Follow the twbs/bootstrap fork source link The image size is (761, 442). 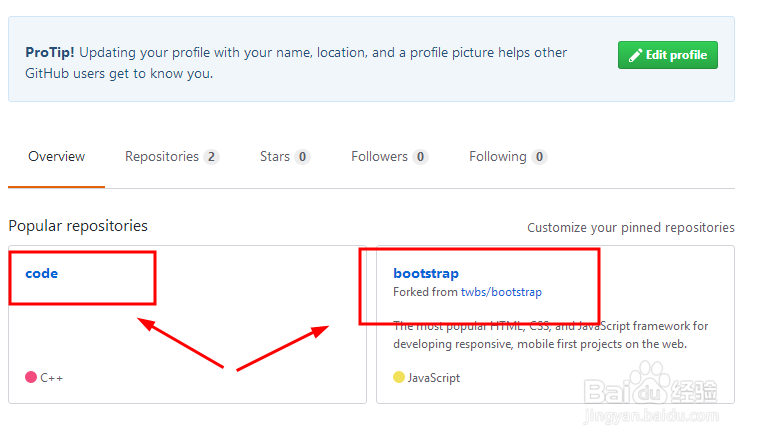pos(501,292)
